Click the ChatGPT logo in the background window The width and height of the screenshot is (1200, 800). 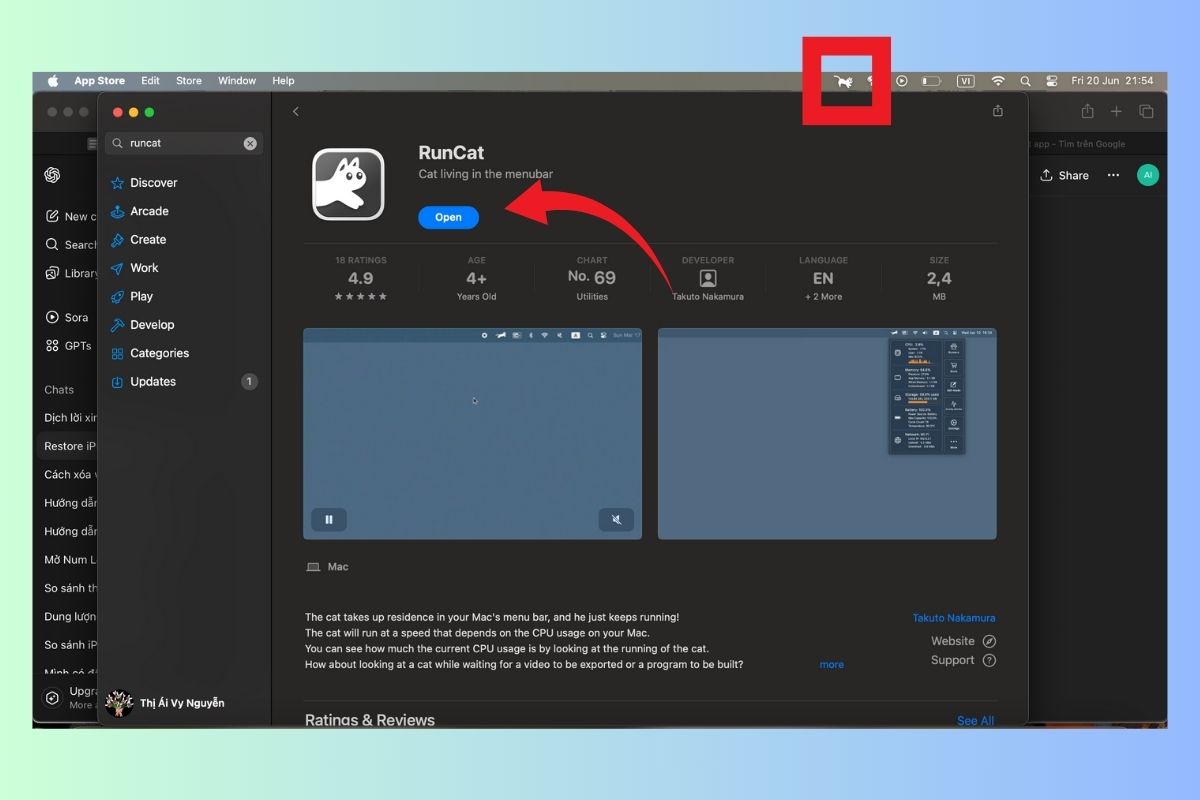click(53, 175)
